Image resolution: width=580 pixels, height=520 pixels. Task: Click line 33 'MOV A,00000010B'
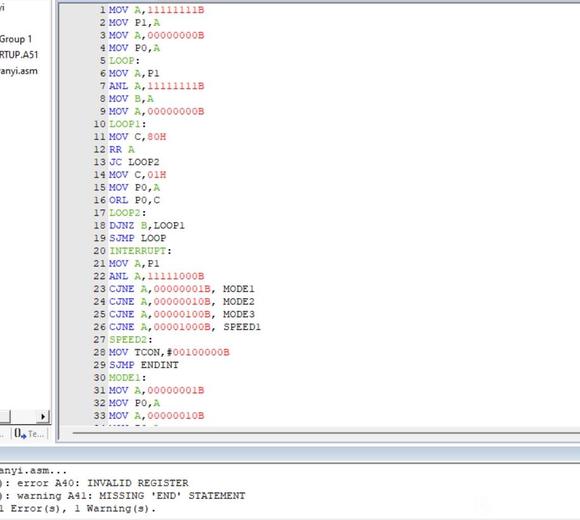[156, 416]
